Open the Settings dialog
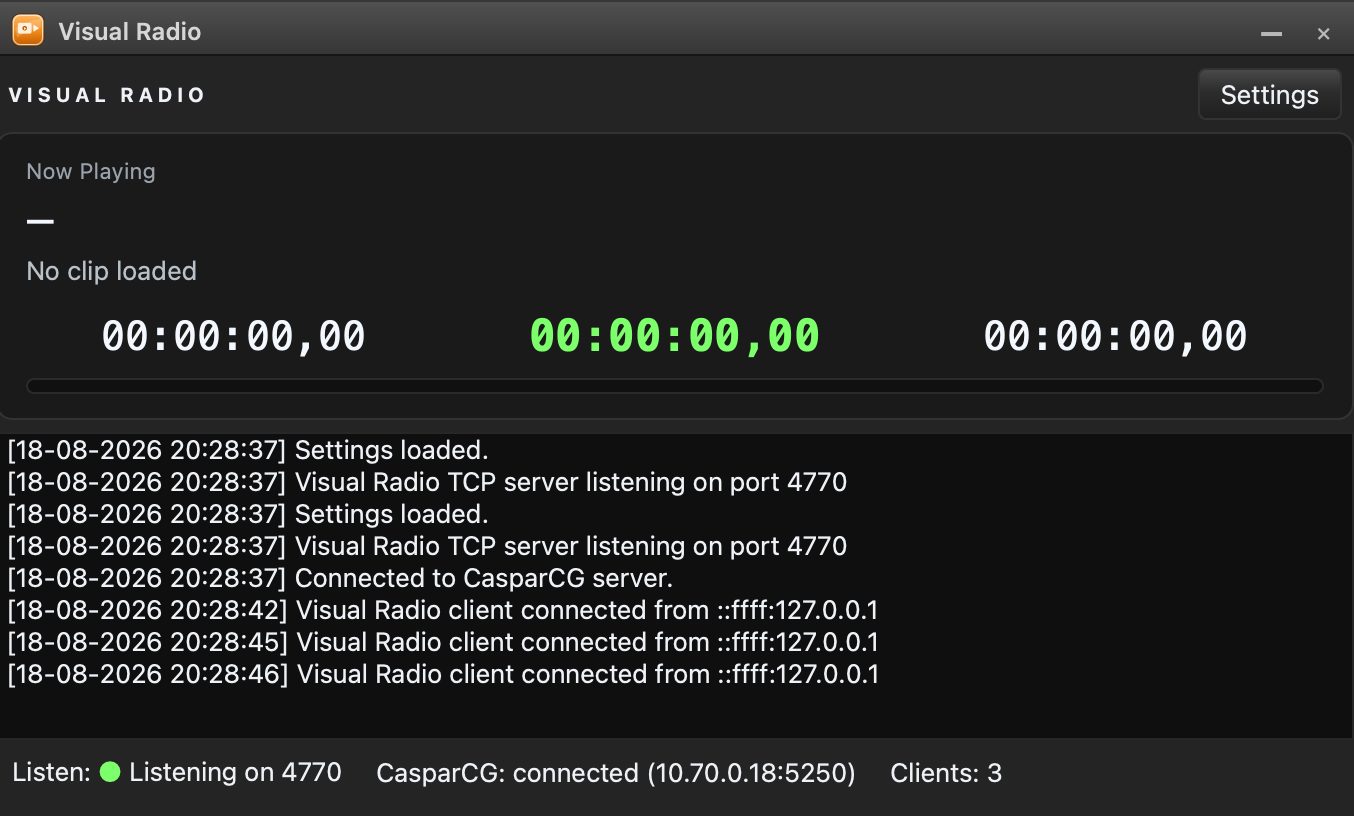Image resolution: width=1354 pixels, height=816 pixels. pos(1269,95)
